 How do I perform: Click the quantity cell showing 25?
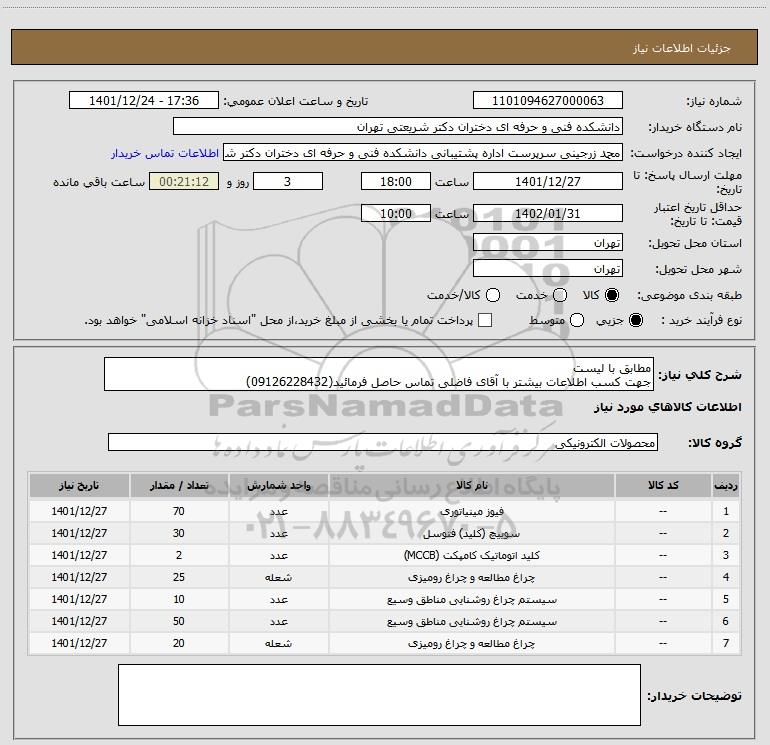coord(179,577)
